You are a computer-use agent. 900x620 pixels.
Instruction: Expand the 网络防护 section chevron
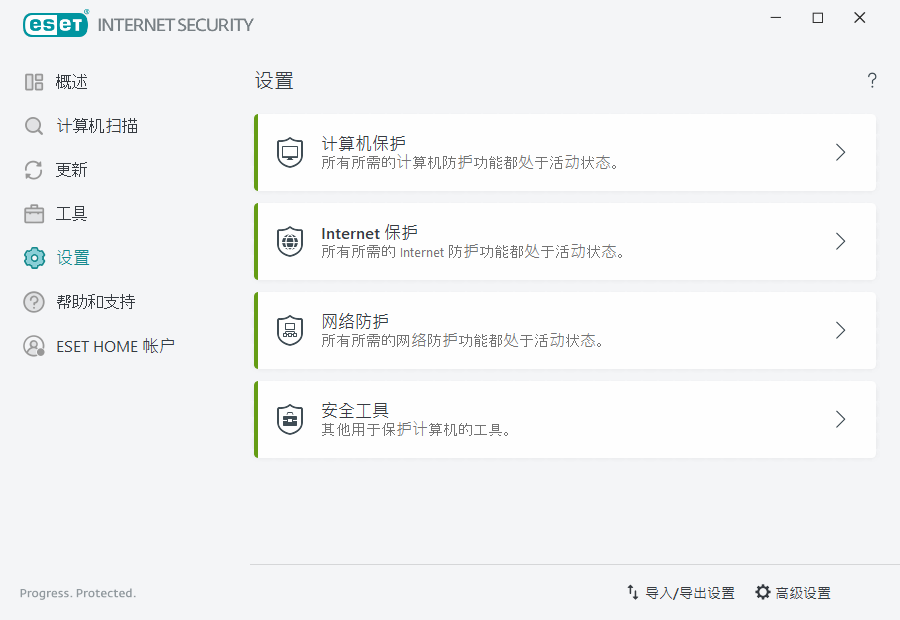pyautogui.click(x=840, y=330)
